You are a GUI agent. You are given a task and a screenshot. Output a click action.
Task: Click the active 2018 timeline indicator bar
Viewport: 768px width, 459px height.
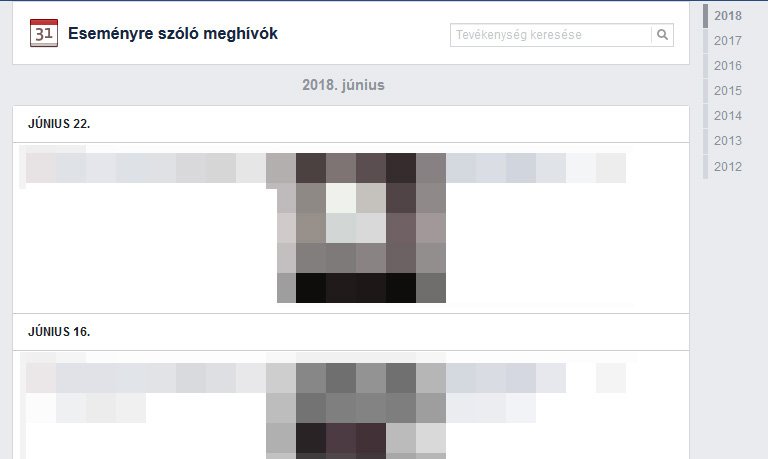(x=705, y=16)
